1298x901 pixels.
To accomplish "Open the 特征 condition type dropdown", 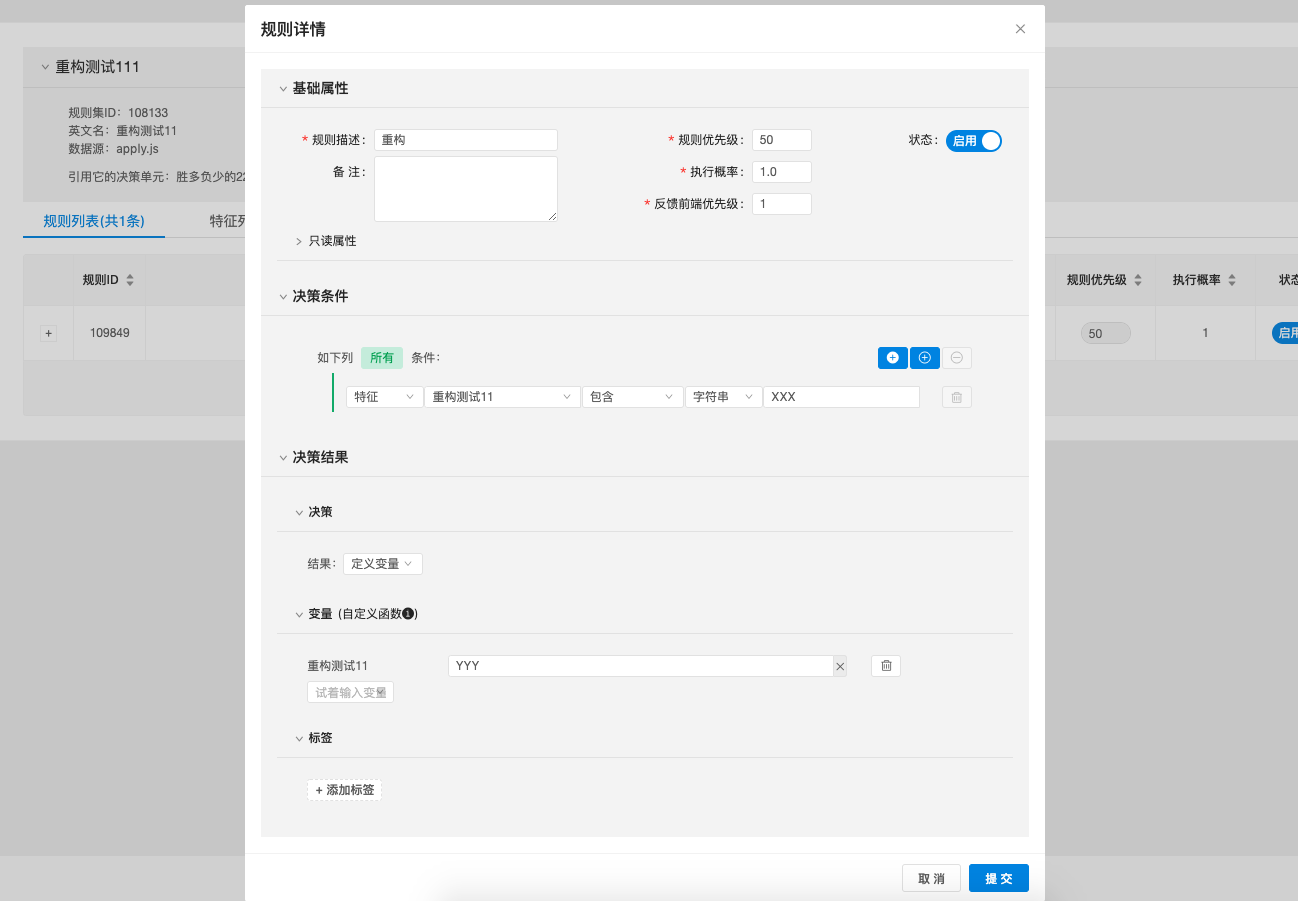I will click(x=384, y=397).
